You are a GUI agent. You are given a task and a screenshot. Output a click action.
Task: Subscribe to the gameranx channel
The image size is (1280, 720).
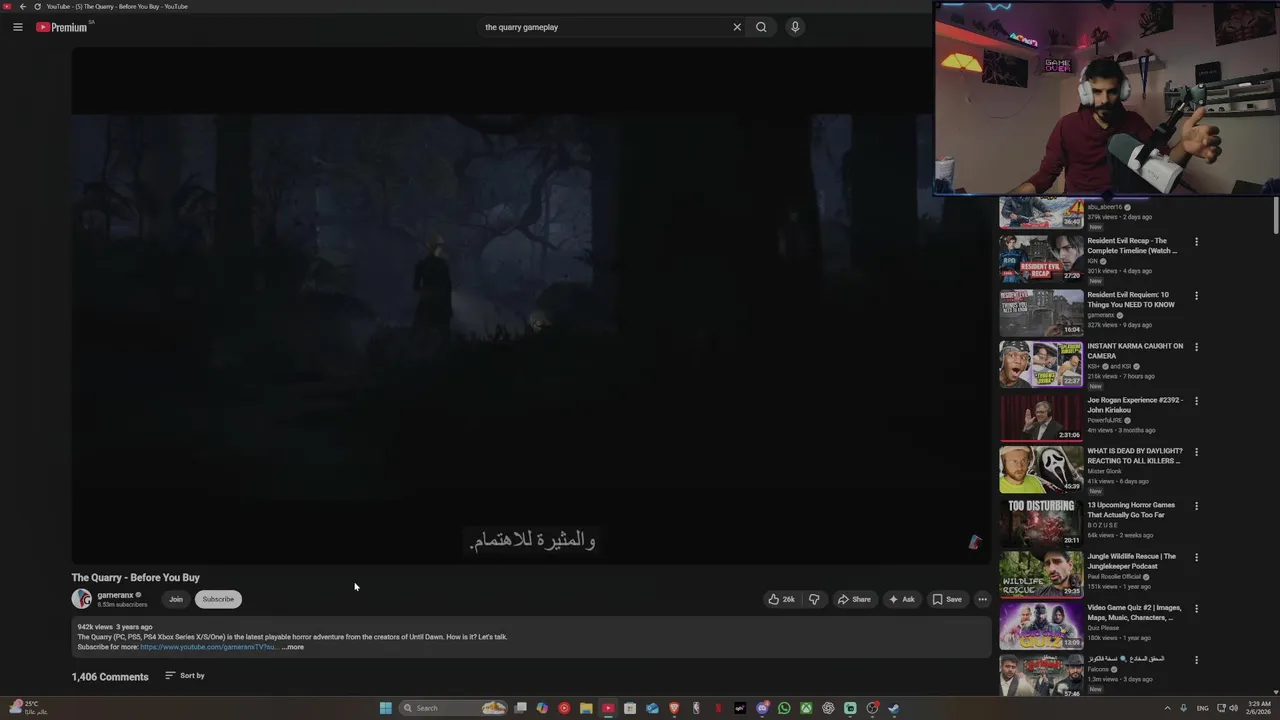218,599
